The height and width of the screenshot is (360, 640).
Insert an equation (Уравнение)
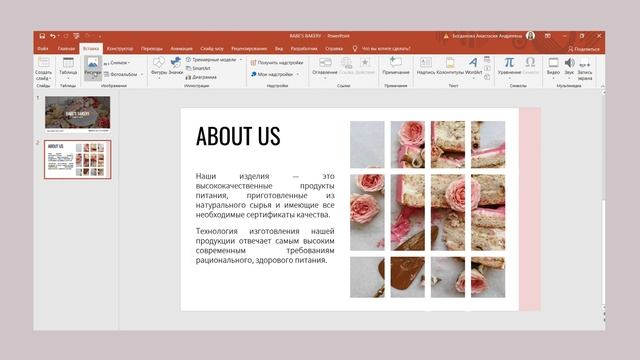pos(509,67)
